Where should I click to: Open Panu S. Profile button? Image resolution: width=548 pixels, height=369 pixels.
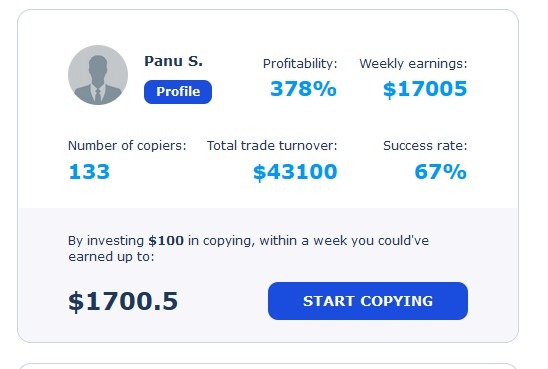click(x=178, y=92)
